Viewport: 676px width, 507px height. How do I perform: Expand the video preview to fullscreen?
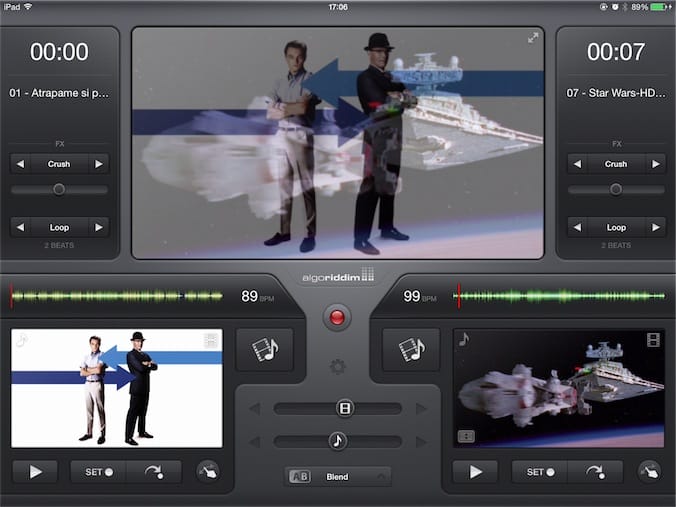533,38
